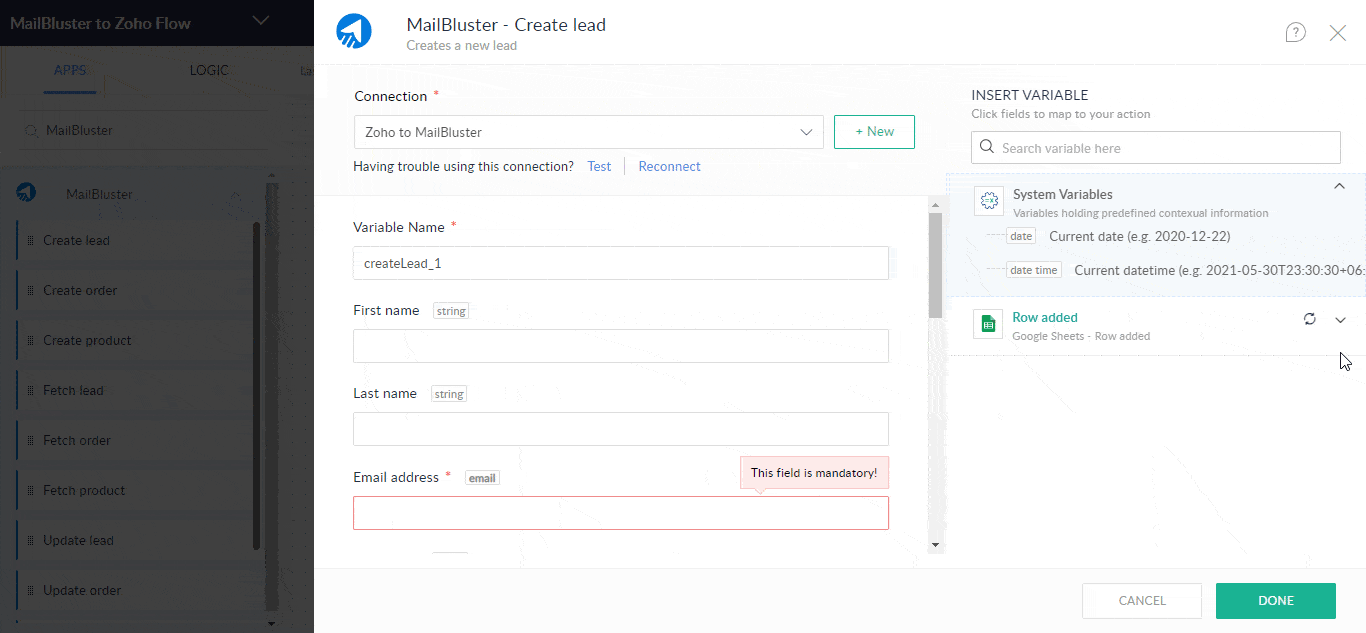Select the APPS tab
This screenshot has width=1366, height=633.
(69, 70)
